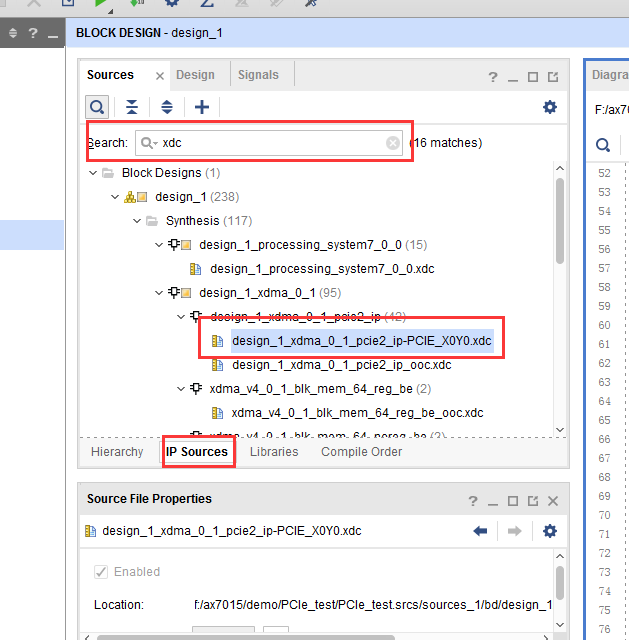Viewport: 629px width, 640px height.
Task: Open Sources panel settings gear
Action: [x=550, y=107]
